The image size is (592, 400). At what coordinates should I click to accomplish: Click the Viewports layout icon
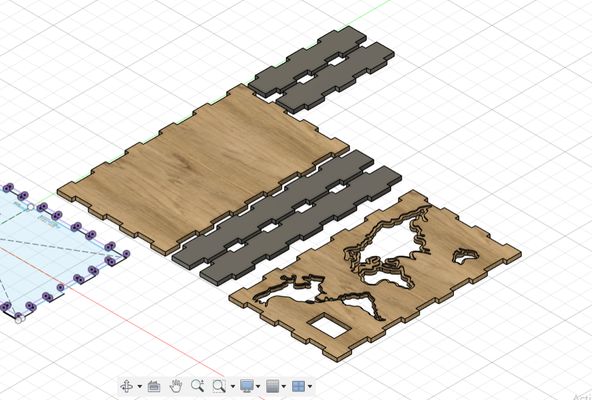pyautogui.click(x=298, y=386)
